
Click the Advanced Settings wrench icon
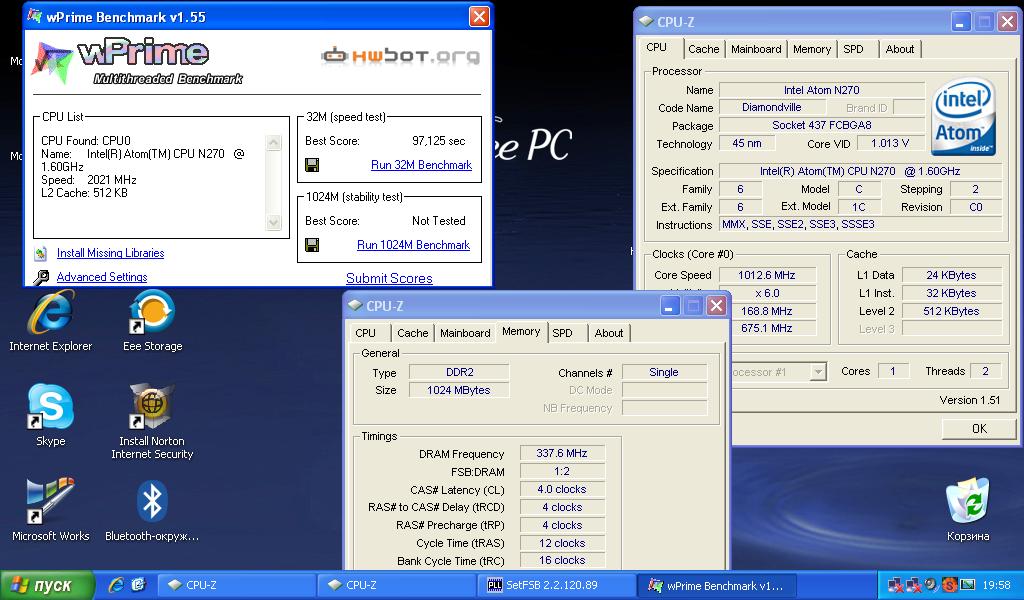point(41,277)
